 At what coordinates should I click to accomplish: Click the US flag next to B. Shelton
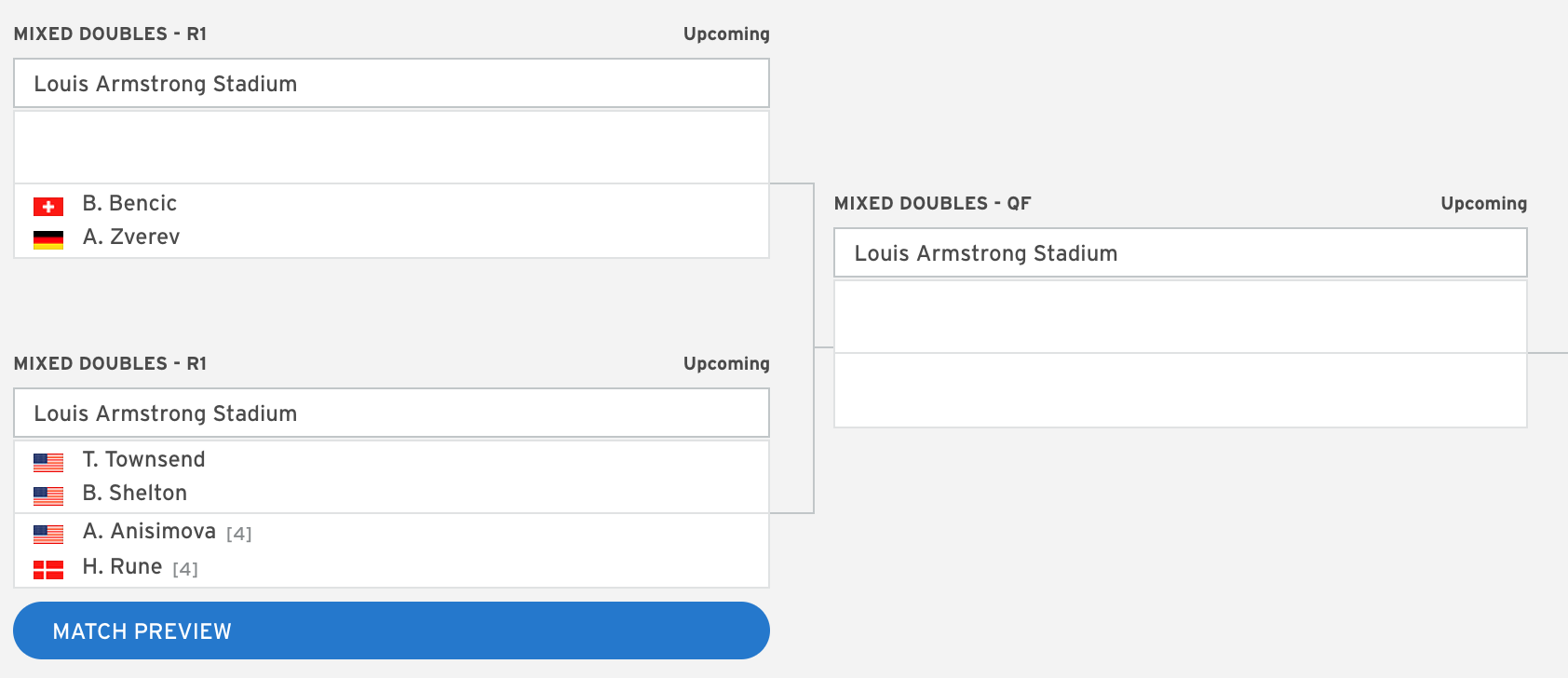tap(48, 495)
